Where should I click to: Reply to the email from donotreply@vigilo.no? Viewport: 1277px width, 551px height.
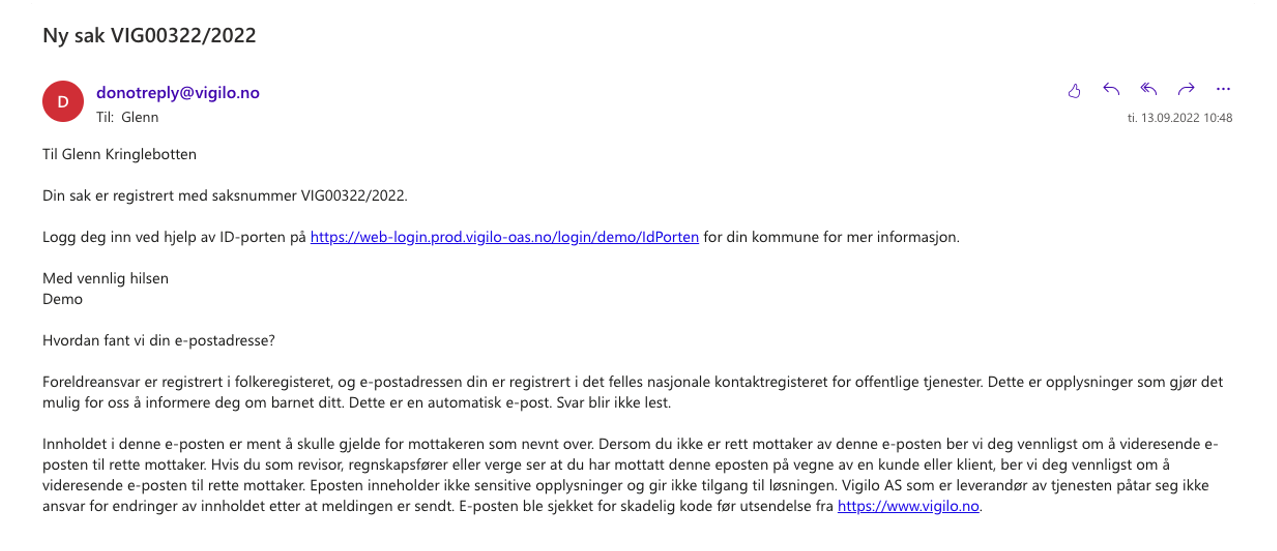(x=1111, y=90)
